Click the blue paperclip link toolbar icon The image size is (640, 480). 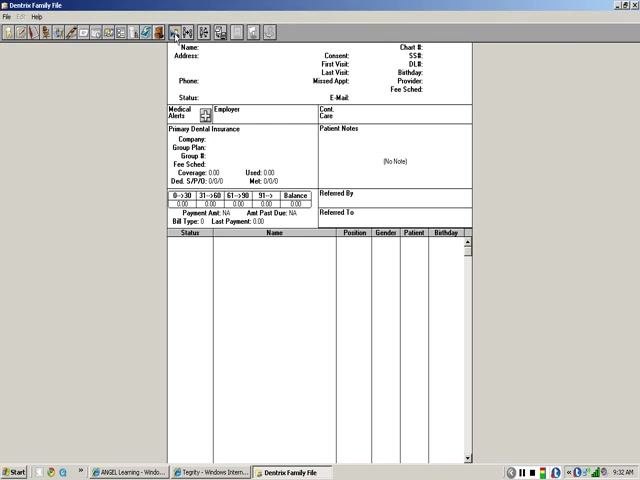pyautogui.click(x=146, y=32)
